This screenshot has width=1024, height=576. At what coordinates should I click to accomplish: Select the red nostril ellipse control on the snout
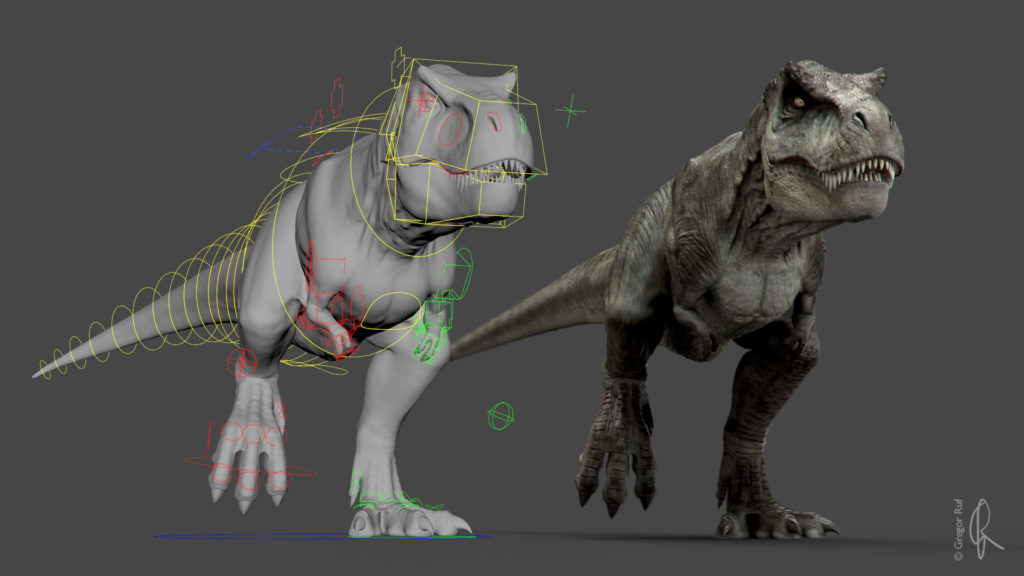click(494, 121)
